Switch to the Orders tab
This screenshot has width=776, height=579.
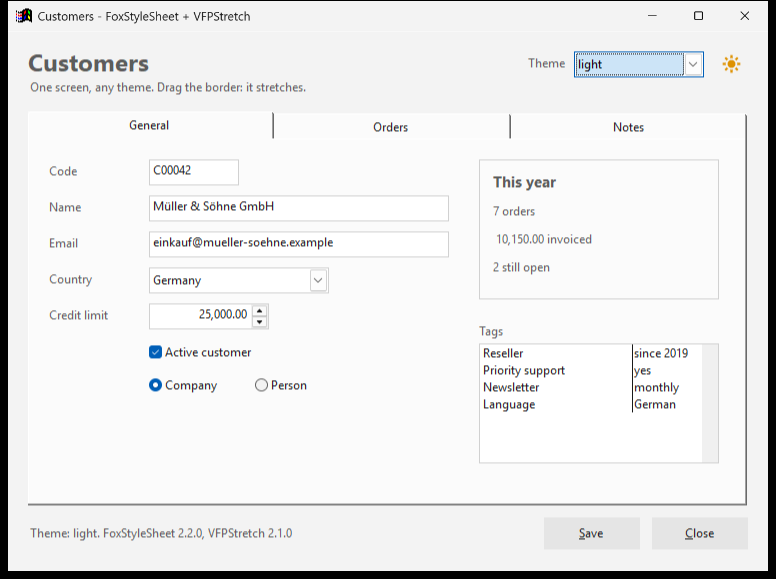click(390, 127)
